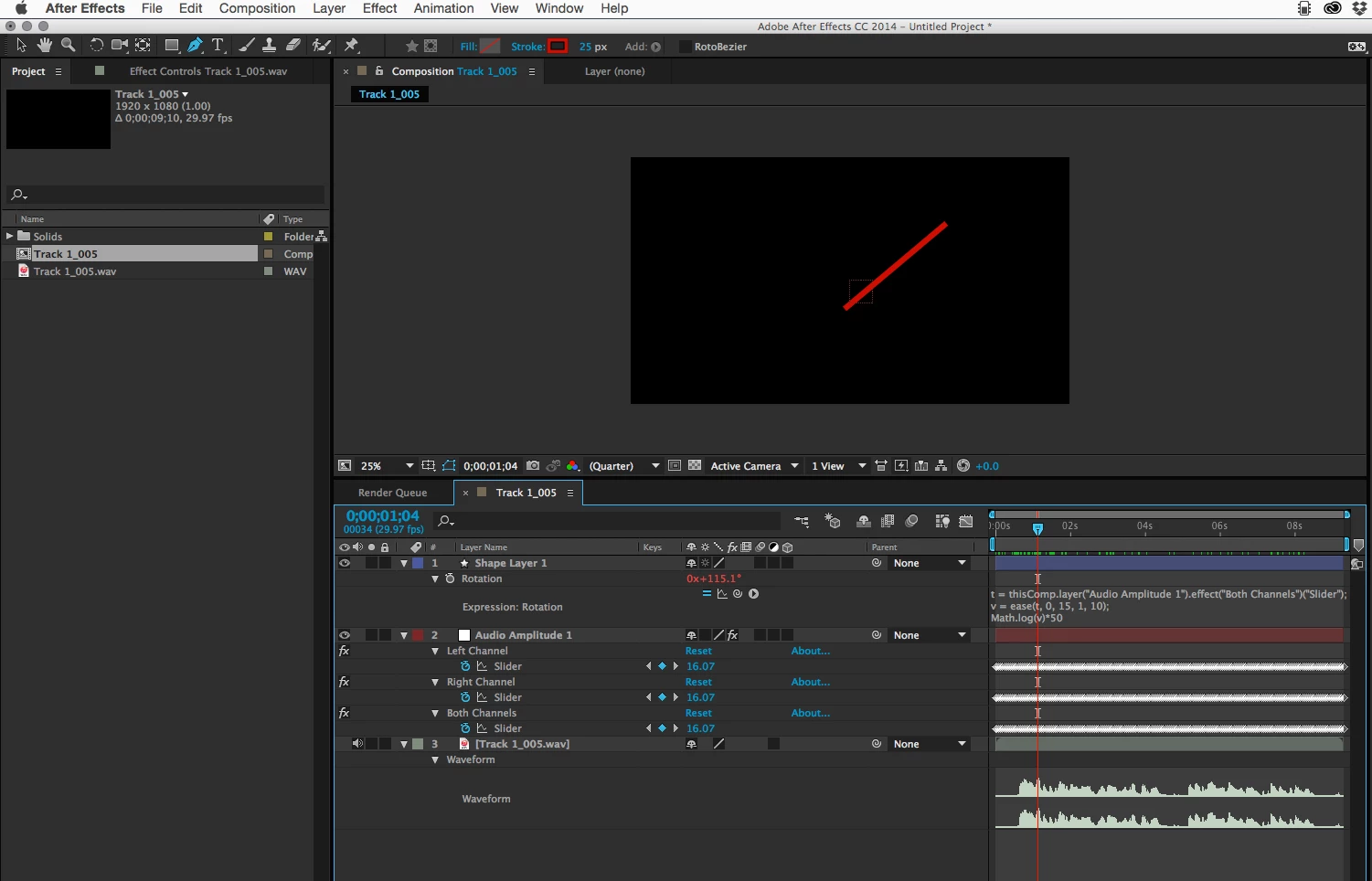This screenshot has height=881, width=1372.
Task: Enable motion blur for the composition
Action: point(911,521)
